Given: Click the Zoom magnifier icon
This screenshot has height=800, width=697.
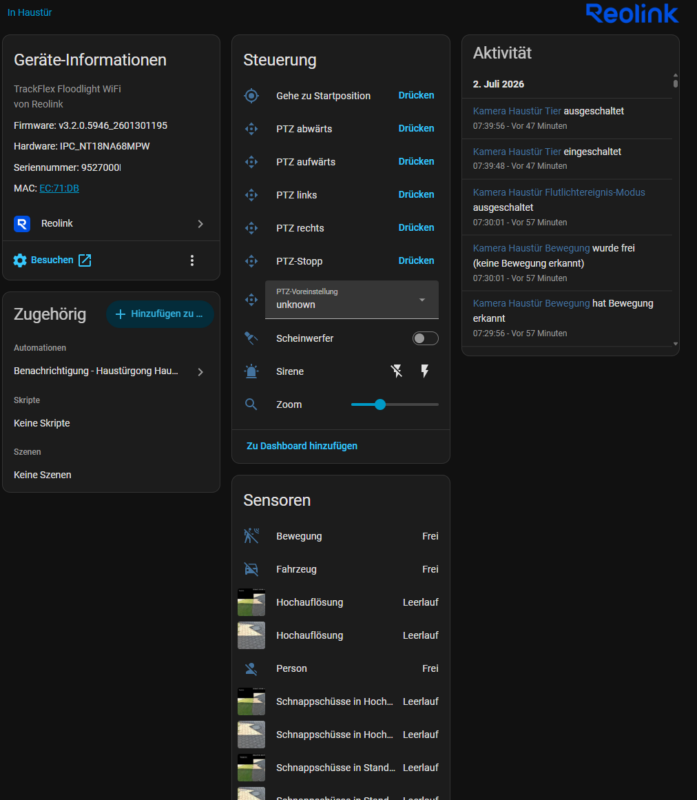Looking at the screenshot, I should tap(251, 405).
